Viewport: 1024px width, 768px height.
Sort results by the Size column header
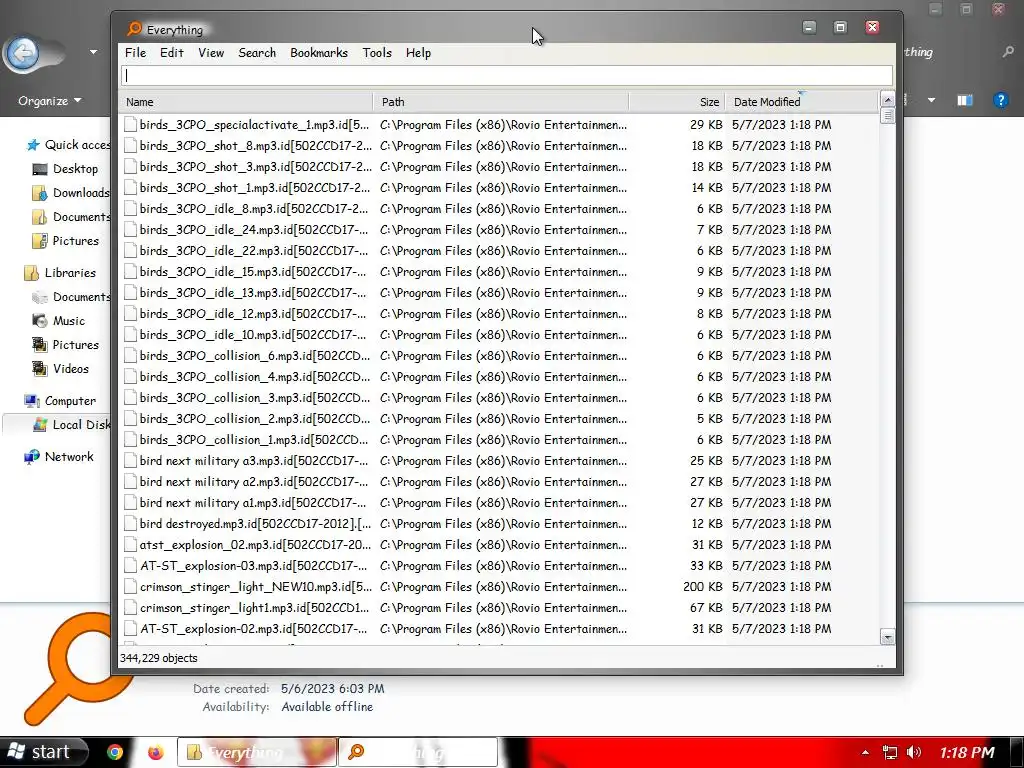tap(677, 102)
